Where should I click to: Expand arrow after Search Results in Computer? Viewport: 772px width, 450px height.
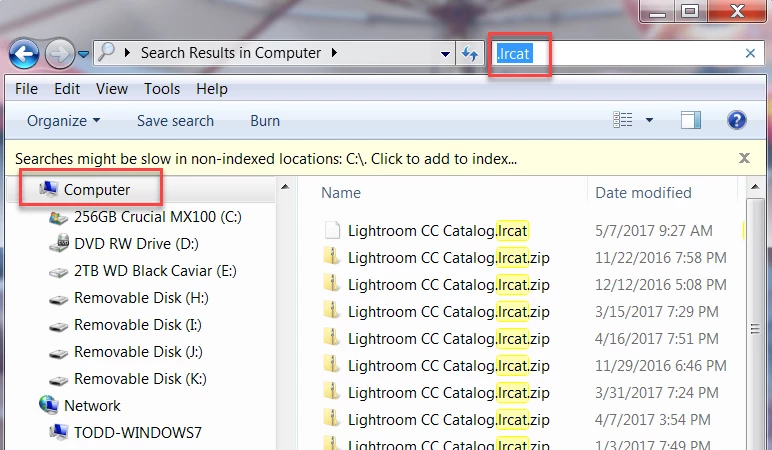[335, 52]
